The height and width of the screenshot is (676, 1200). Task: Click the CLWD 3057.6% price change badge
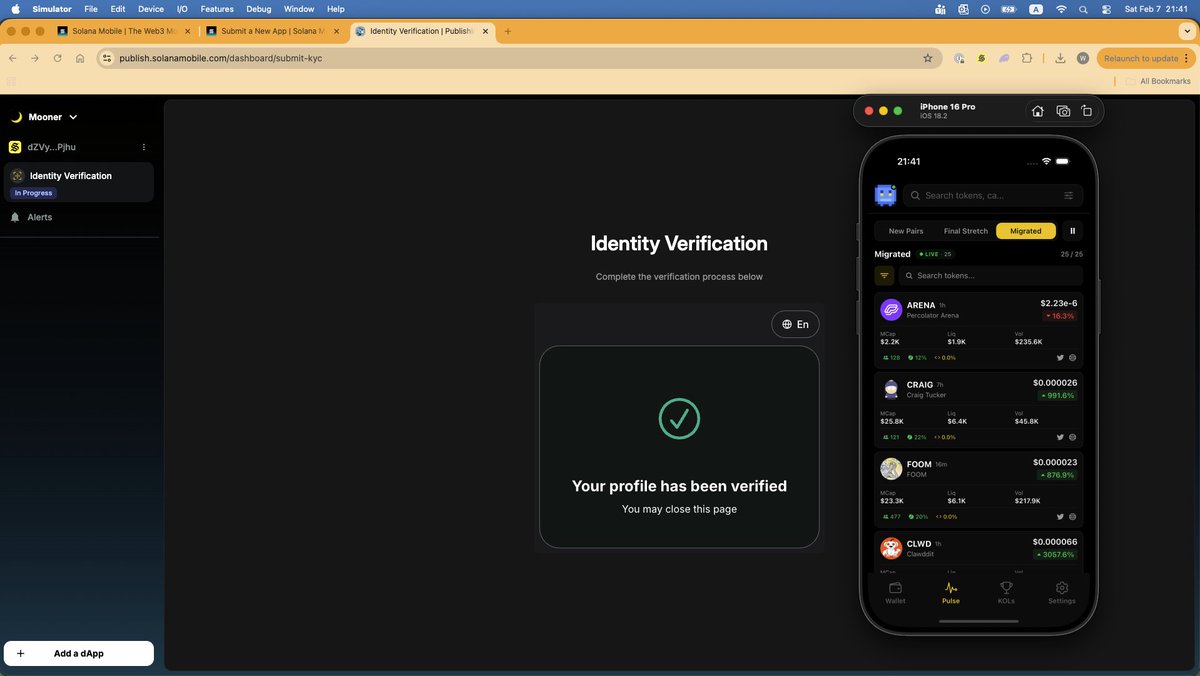tap(1055, 554)
